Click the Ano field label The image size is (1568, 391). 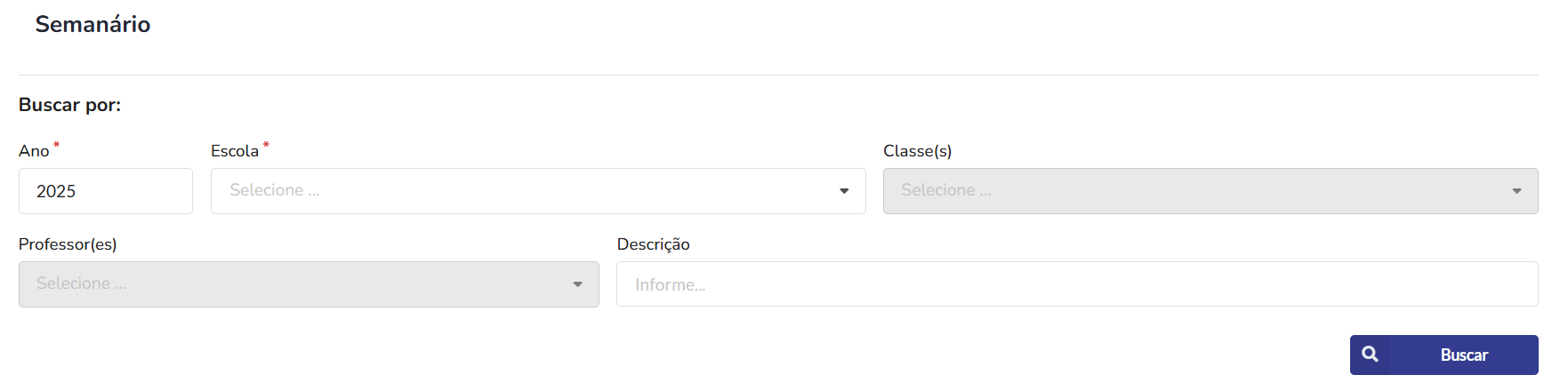click(x=34, y=151)
